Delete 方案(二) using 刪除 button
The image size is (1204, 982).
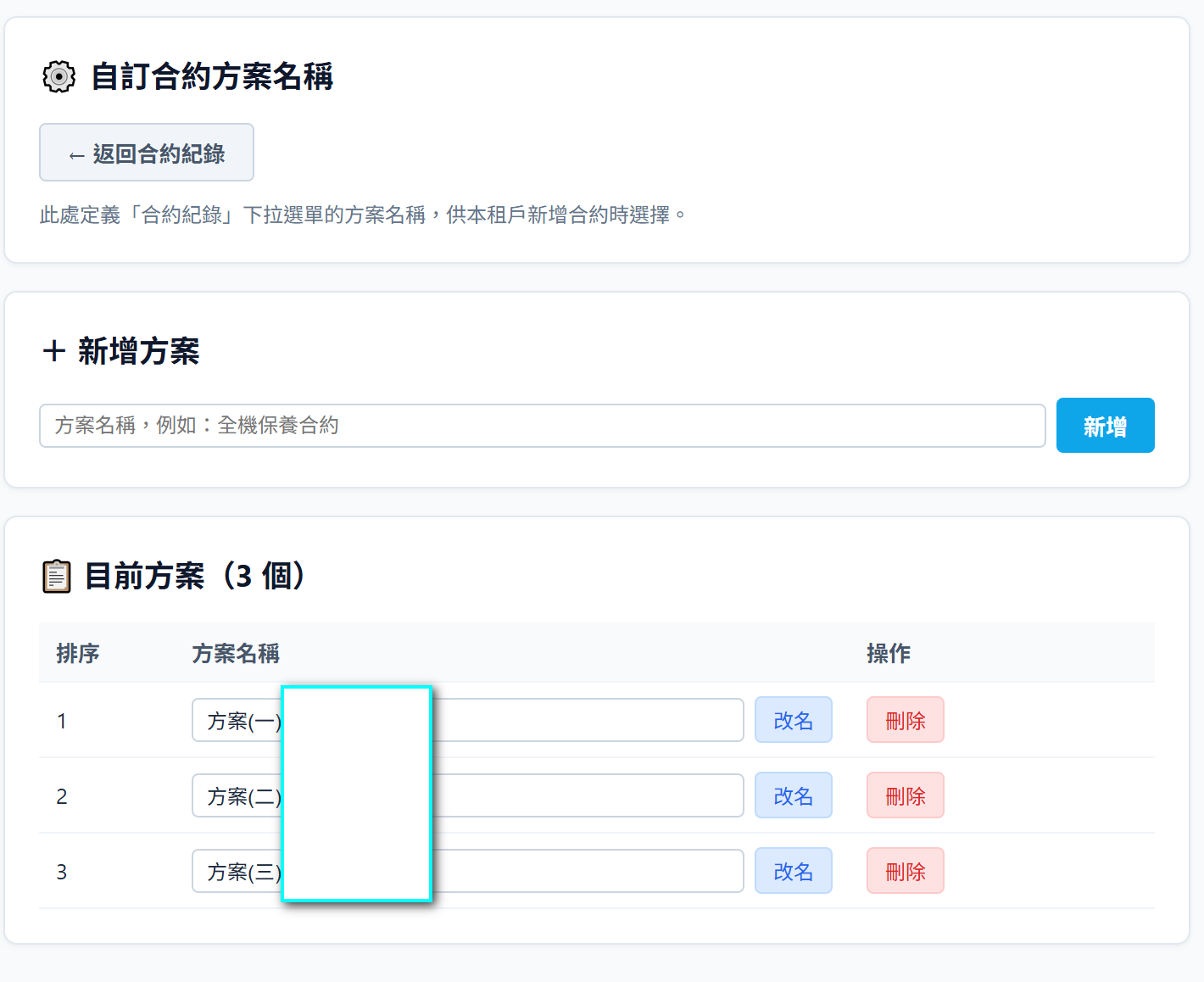[x=905, y=795]
